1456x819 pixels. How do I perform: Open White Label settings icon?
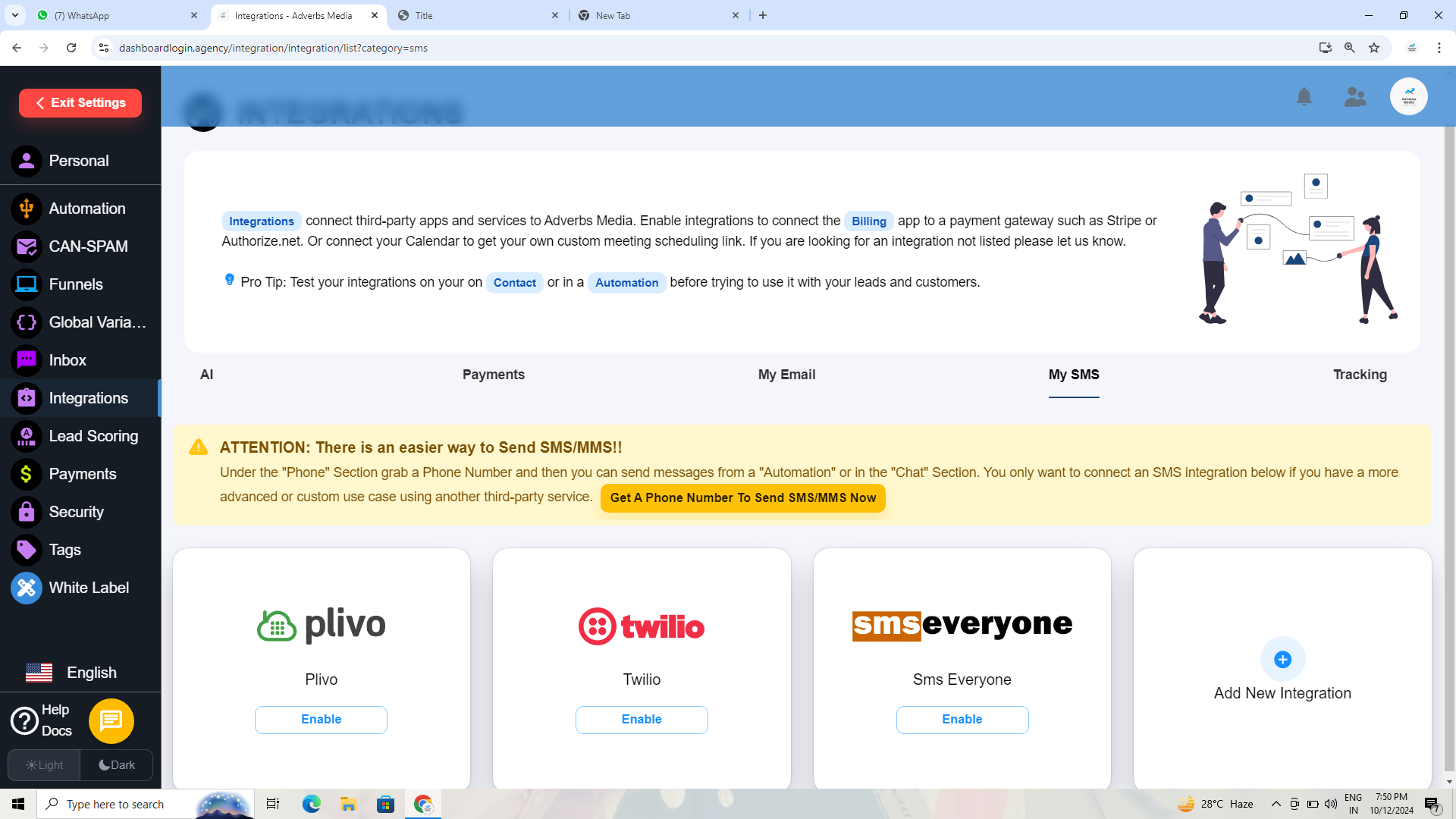[x=27, y=588]
